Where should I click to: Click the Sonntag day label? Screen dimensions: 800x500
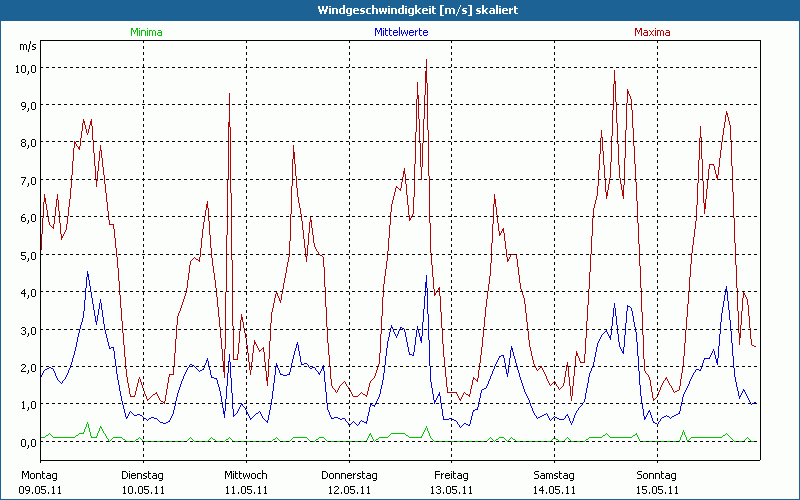click(x=657, y=476)
